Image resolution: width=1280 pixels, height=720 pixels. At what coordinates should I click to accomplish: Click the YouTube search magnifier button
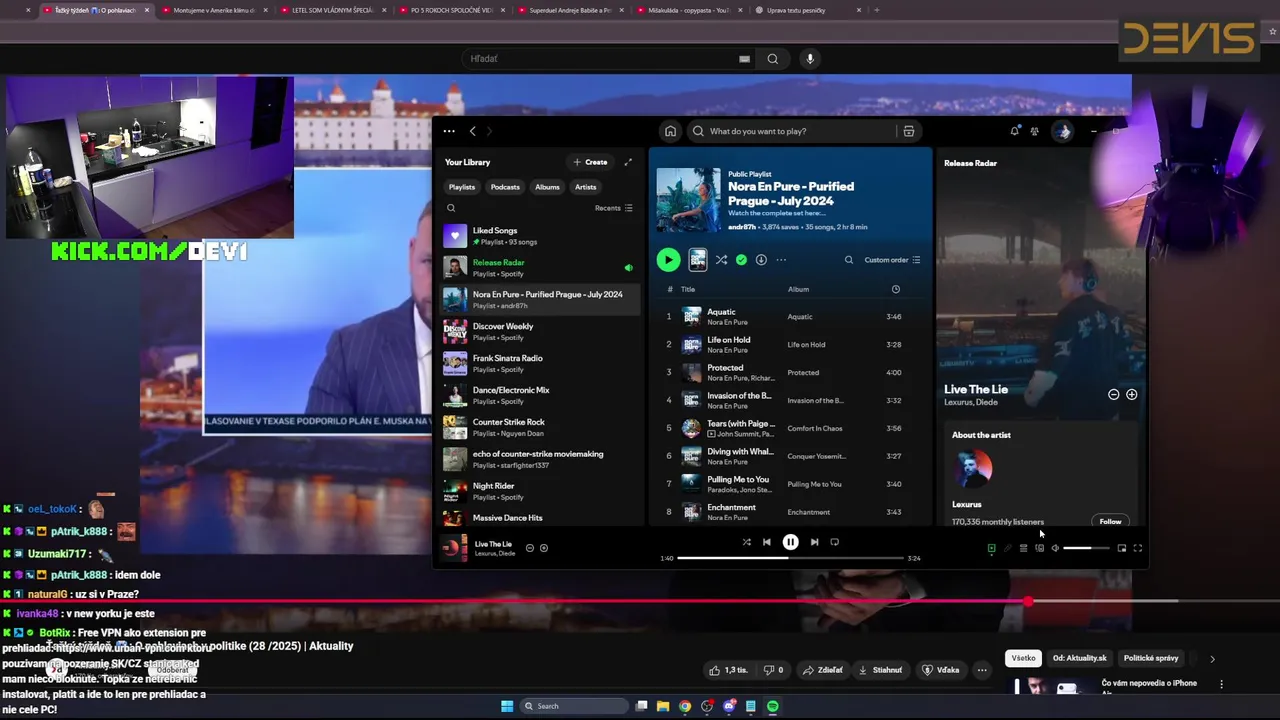click(x=772, y=59)
